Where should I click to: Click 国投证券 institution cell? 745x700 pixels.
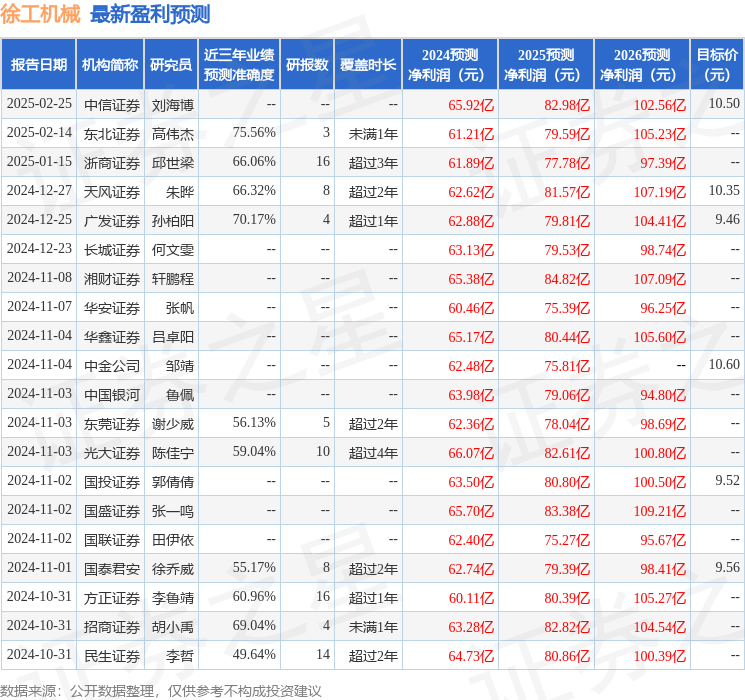112,482
